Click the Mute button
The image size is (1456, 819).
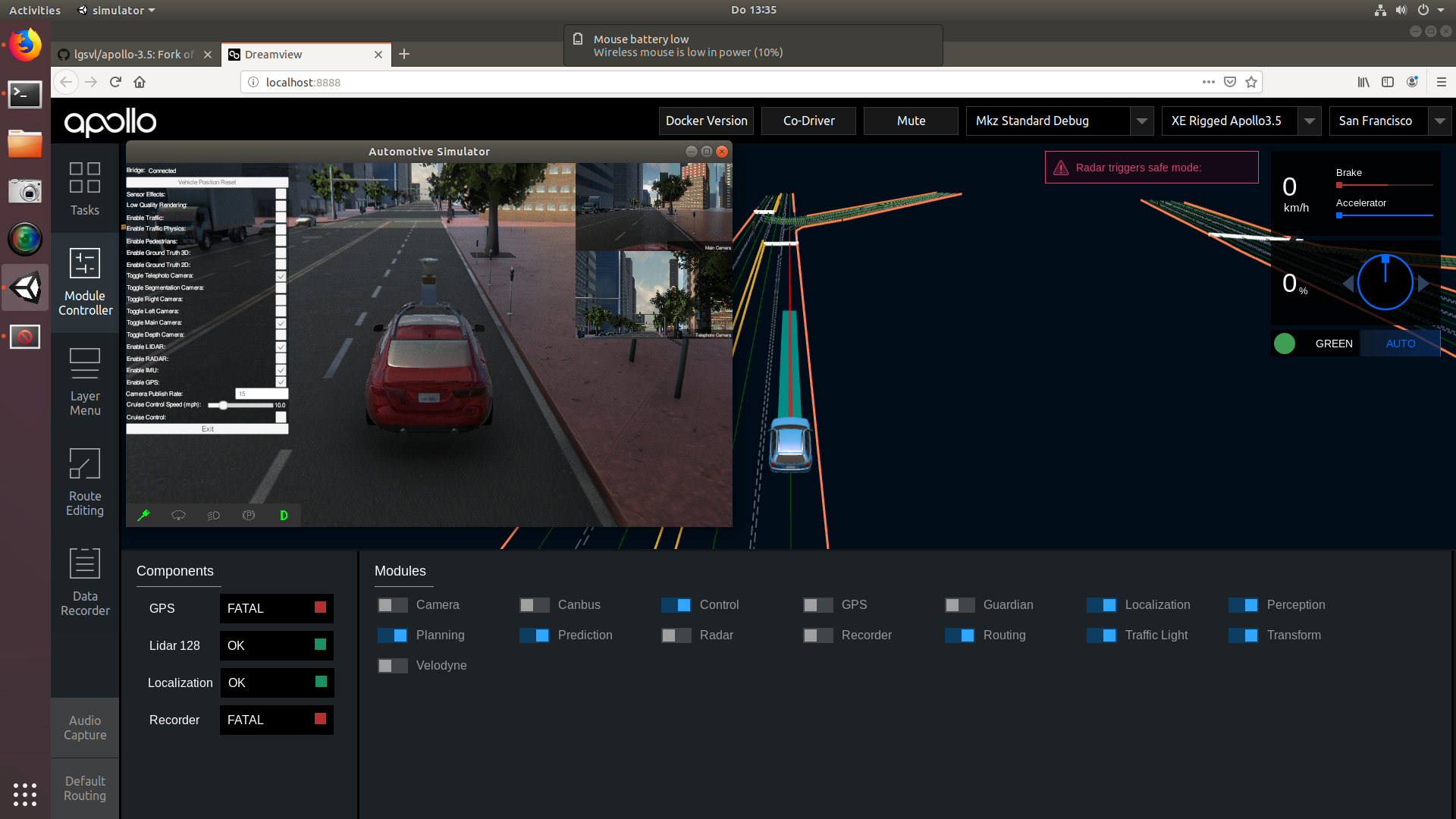[x=911, y=121]
